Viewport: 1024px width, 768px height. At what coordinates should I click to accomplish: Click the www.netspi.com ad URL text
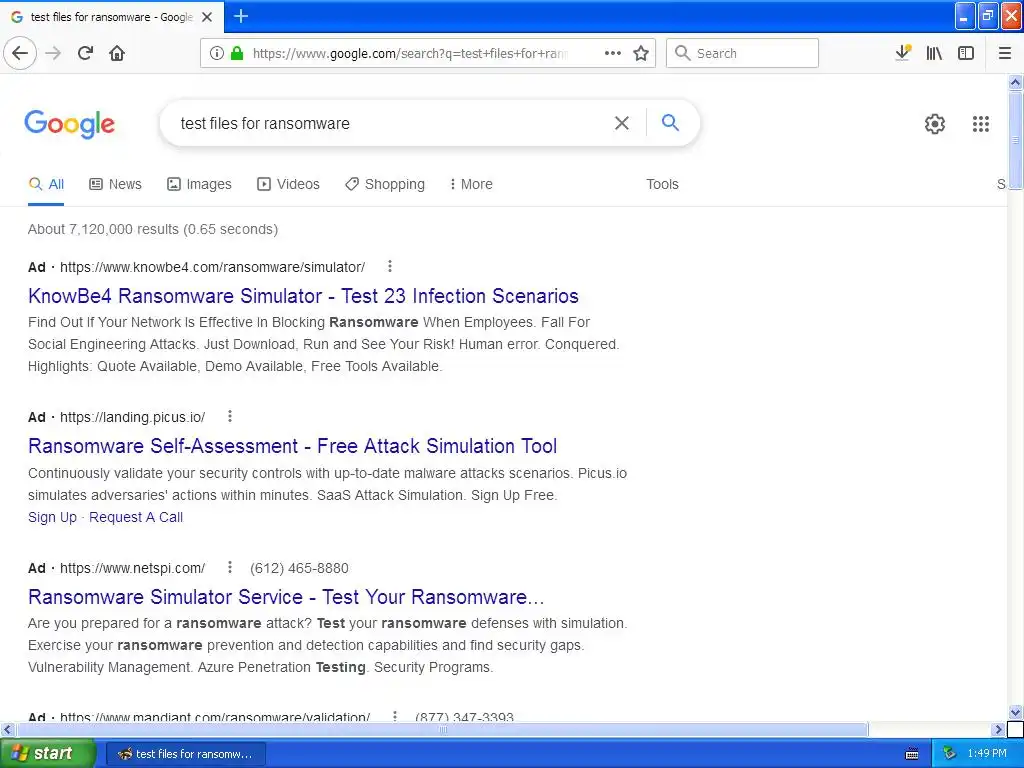133,568
